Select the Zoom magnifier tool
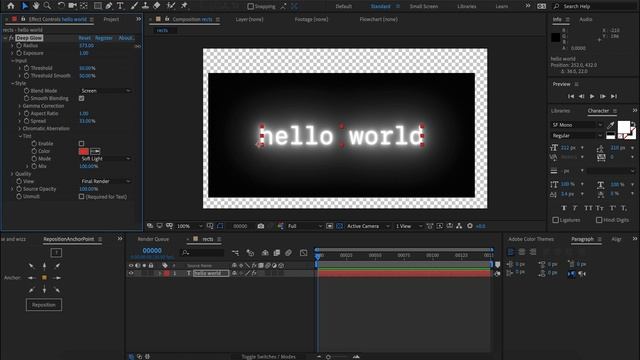Screen dimensions: 640x360 tap(47, 6)
